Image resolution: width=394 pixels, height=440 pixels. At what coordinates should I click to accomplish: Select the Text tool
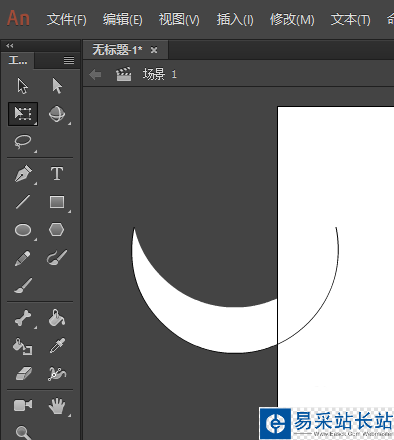tap(57, 174)
